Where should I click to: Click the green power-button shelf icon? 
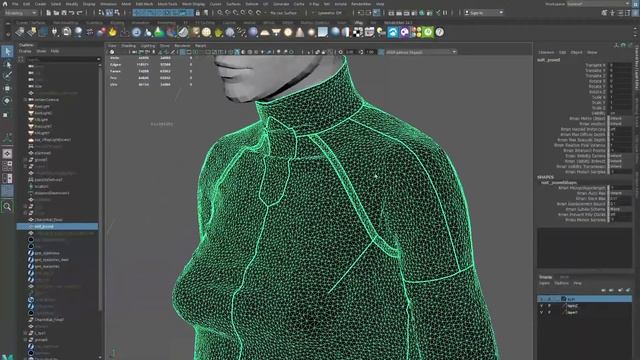pyautogui.click(x=428, y=32)
